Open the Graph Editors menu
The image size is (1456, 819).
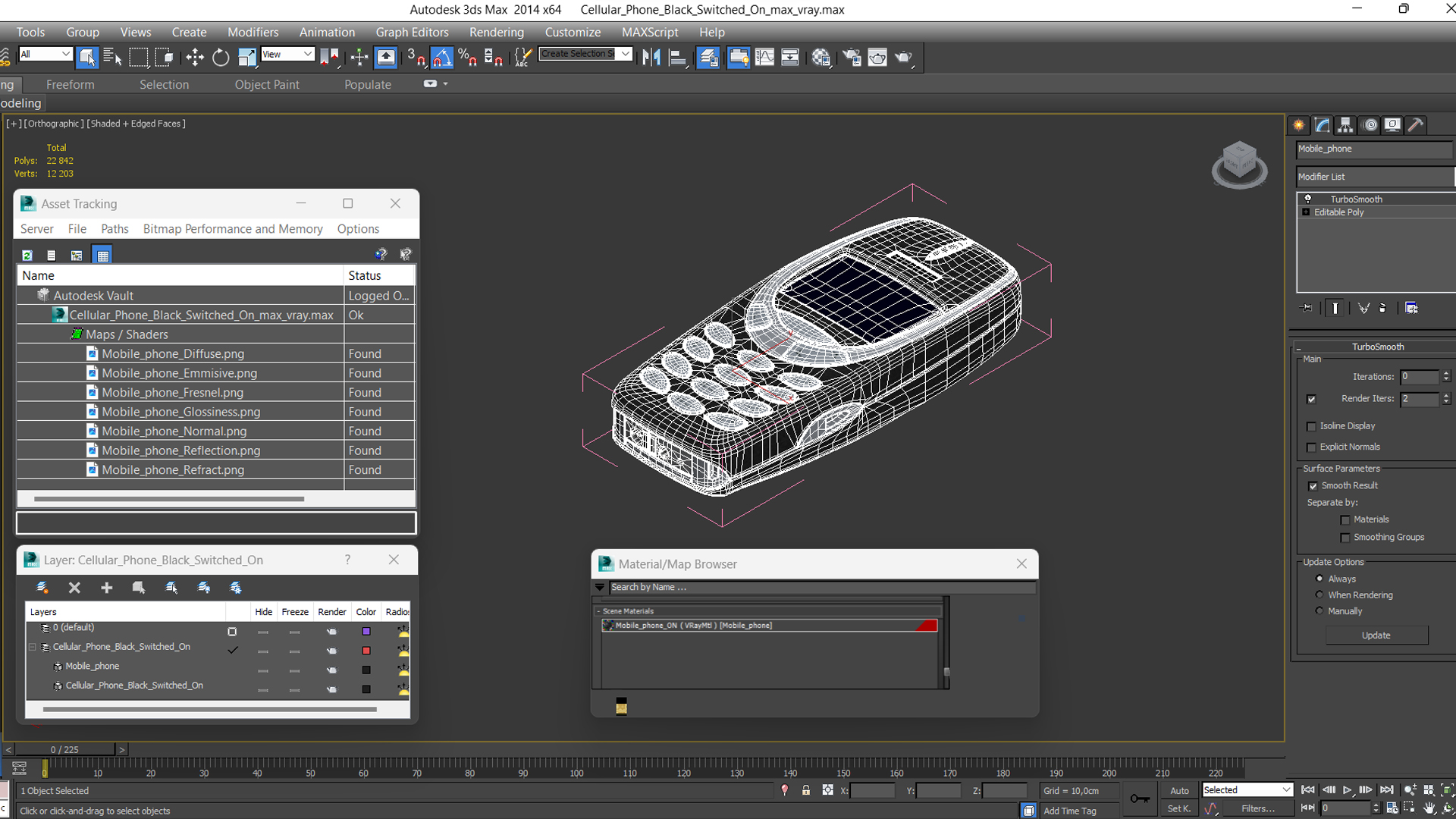click(412, 32)
